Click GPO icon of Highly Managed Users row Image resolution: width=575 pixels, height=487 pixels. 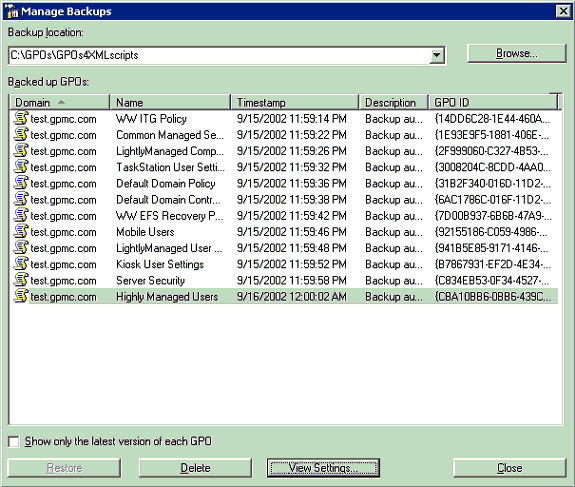[x=21, y=296]
